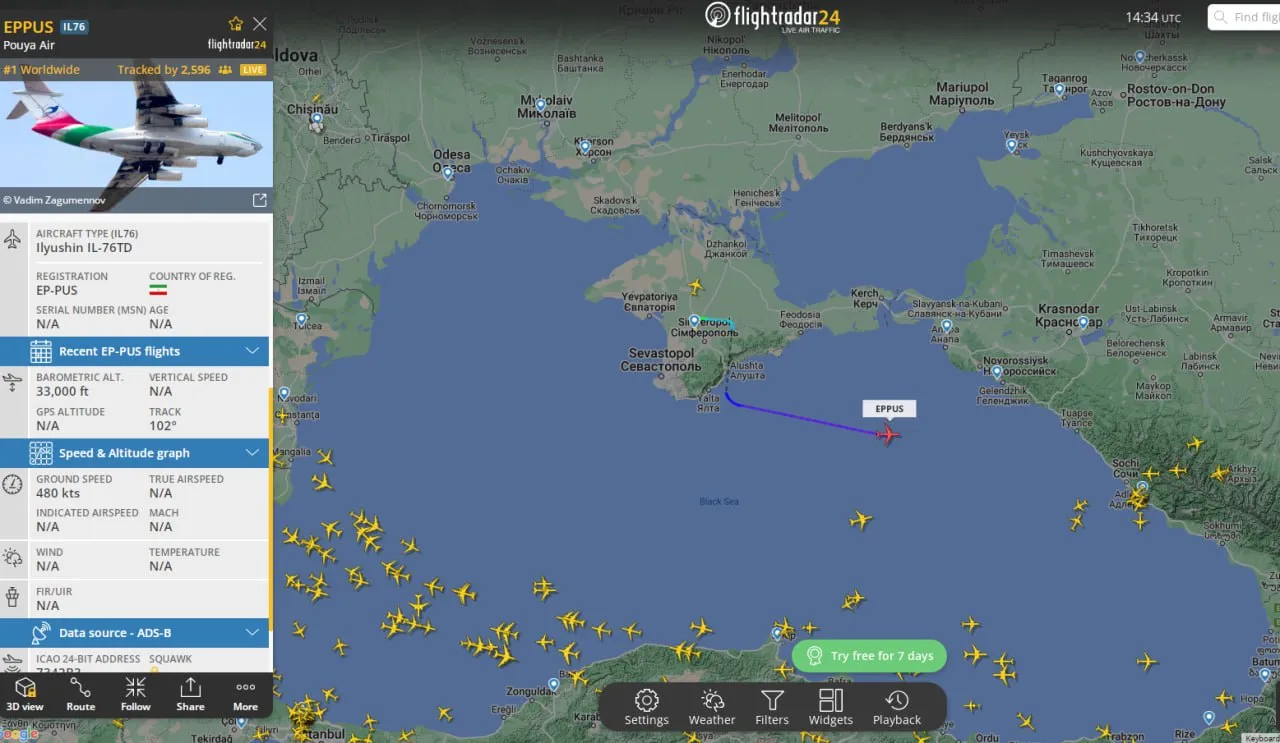Start Playback mode
Screen dimensions: 1280x743
[x=897, y=707]
